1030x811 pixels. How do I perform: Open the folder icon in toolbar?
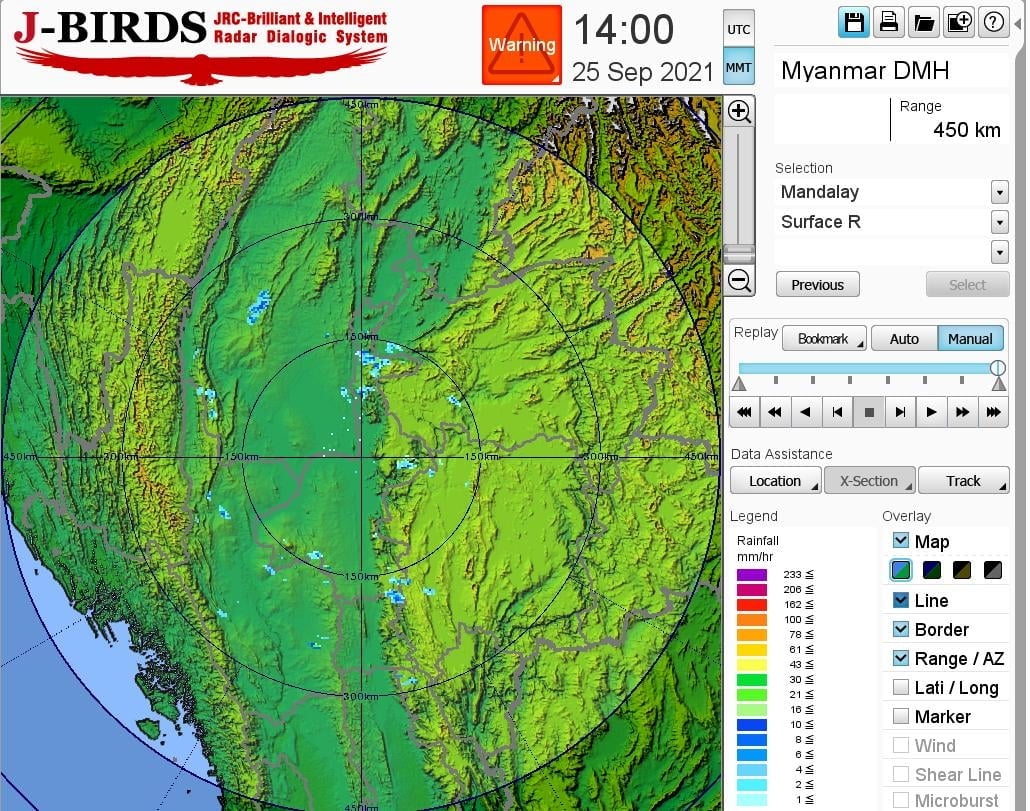click(923, 23)
